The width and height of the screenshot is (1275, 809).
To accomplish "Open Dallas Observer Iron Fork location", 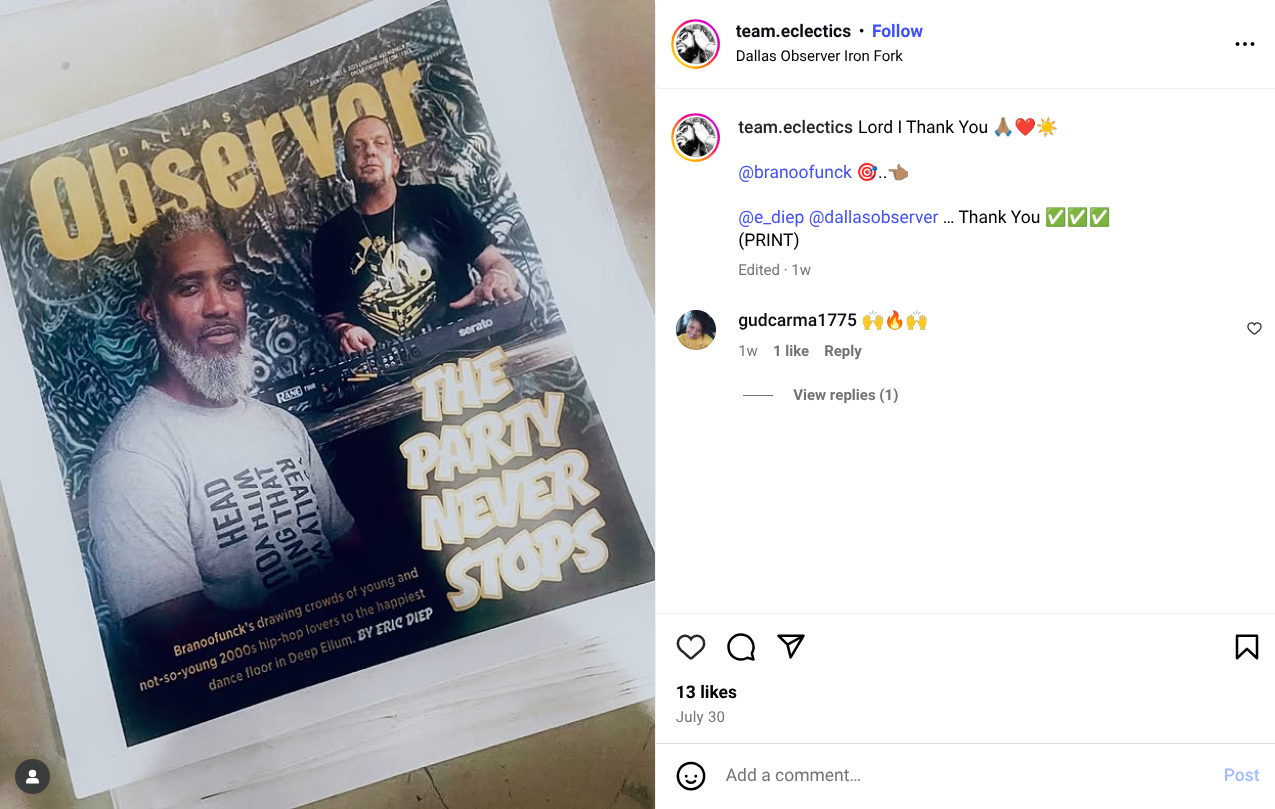I will point(819,56).
